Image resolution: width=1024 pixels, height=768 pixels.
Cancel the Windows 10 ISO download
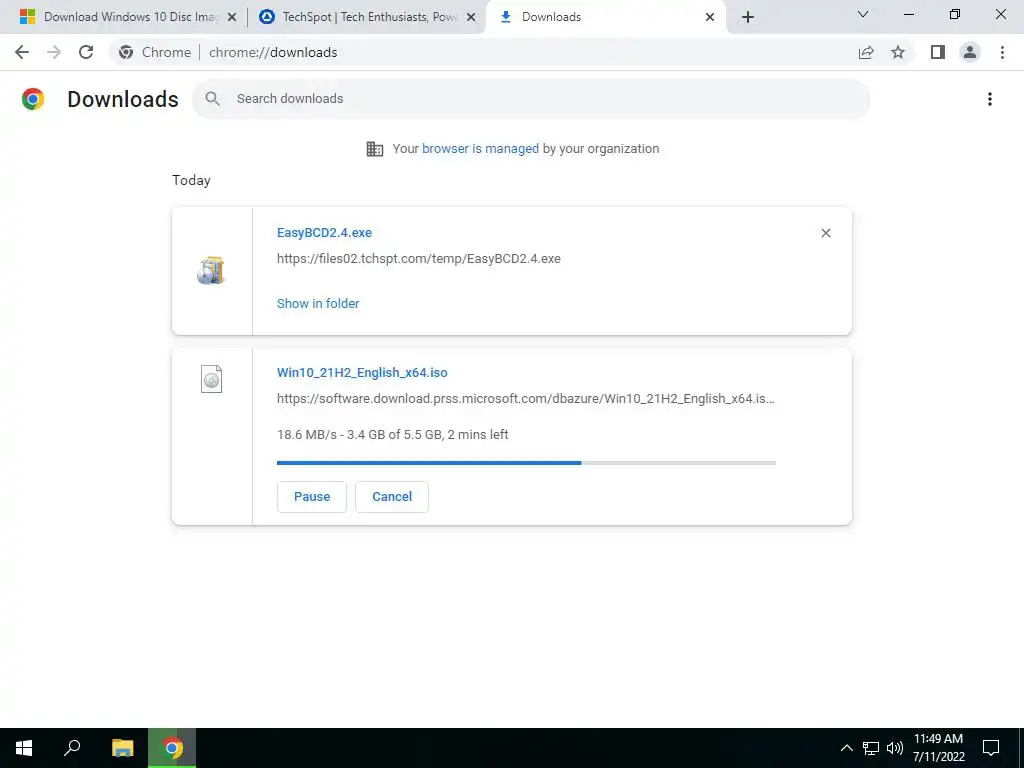pos(392,497)
